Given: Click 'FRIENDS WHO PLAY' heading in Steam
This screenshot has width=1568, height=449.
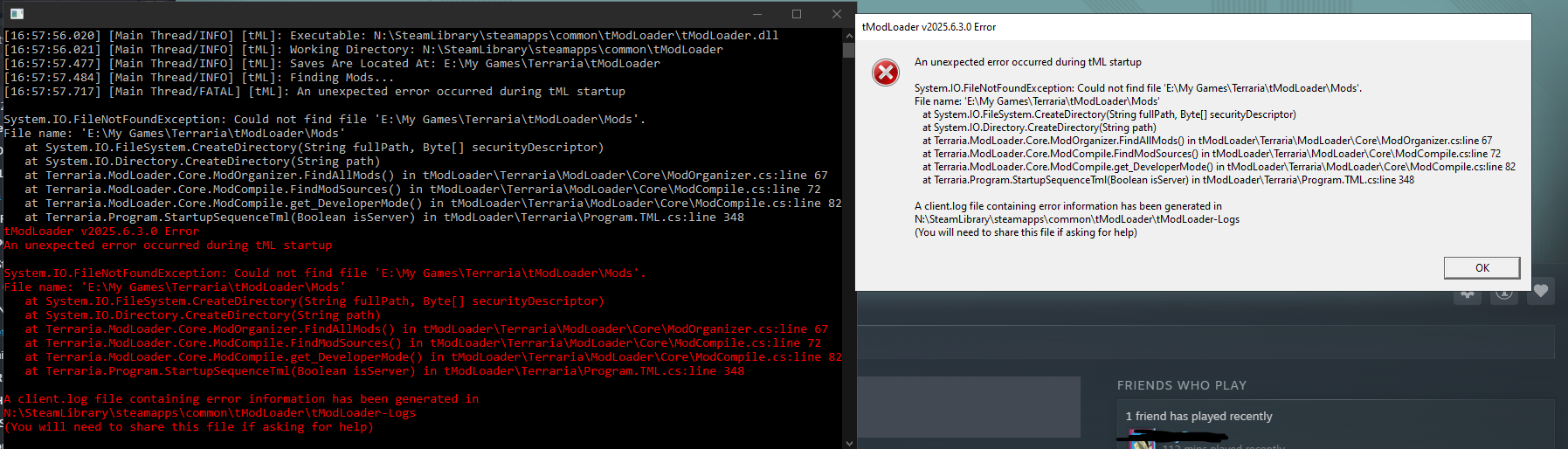Looking at the screenshot, I should [1182, 385].
